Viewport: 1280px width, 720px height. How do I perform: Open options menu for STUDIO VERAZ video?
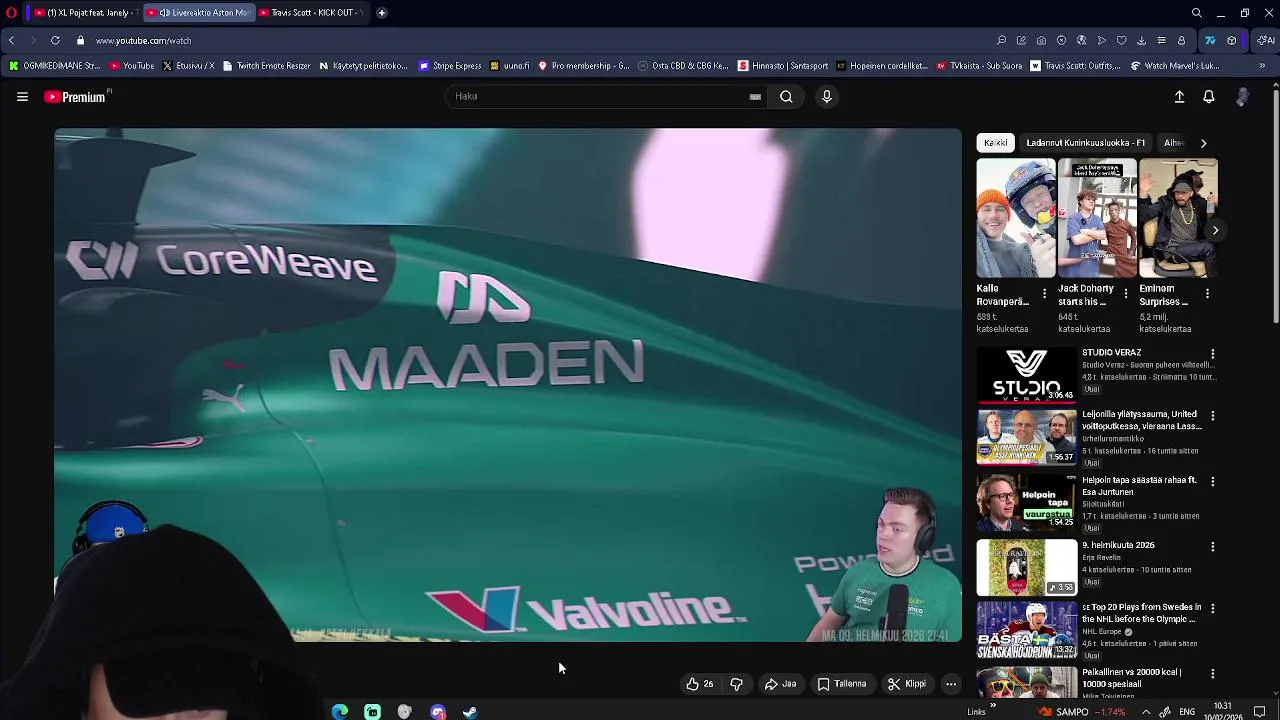[1213, 354]
